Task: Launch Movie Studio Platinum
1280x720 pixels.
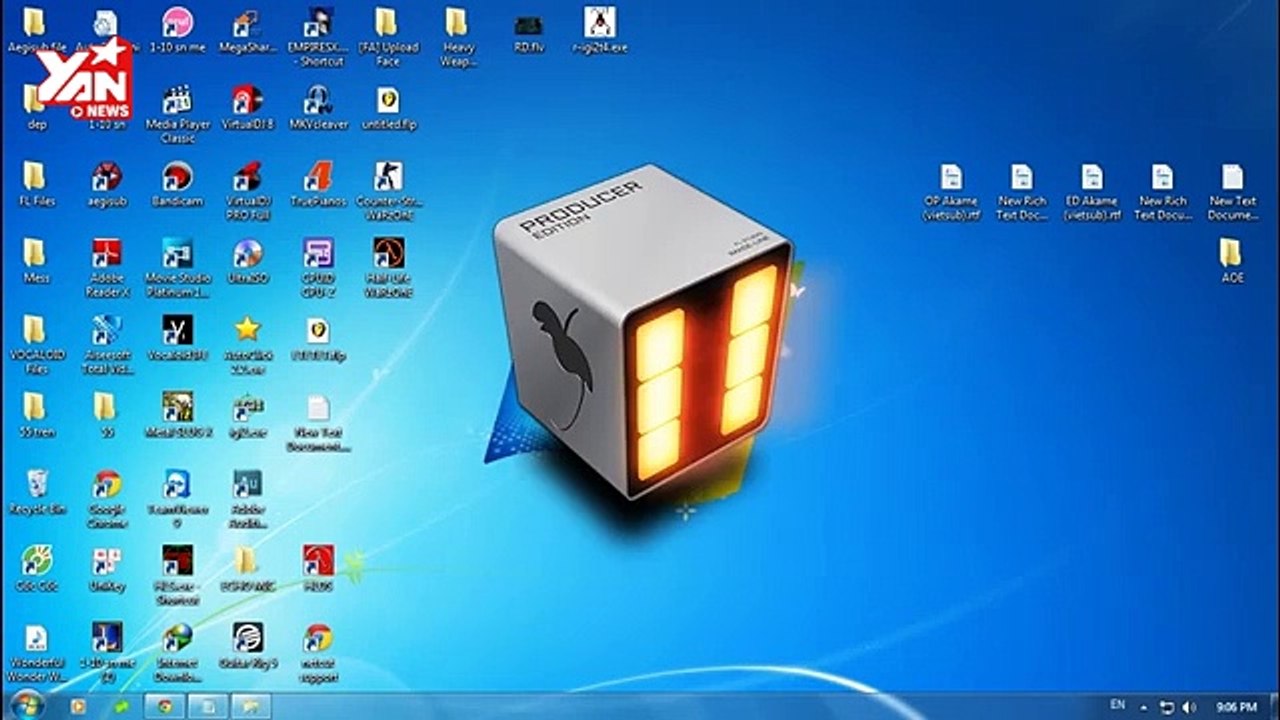Action: [x=177, y=268]
